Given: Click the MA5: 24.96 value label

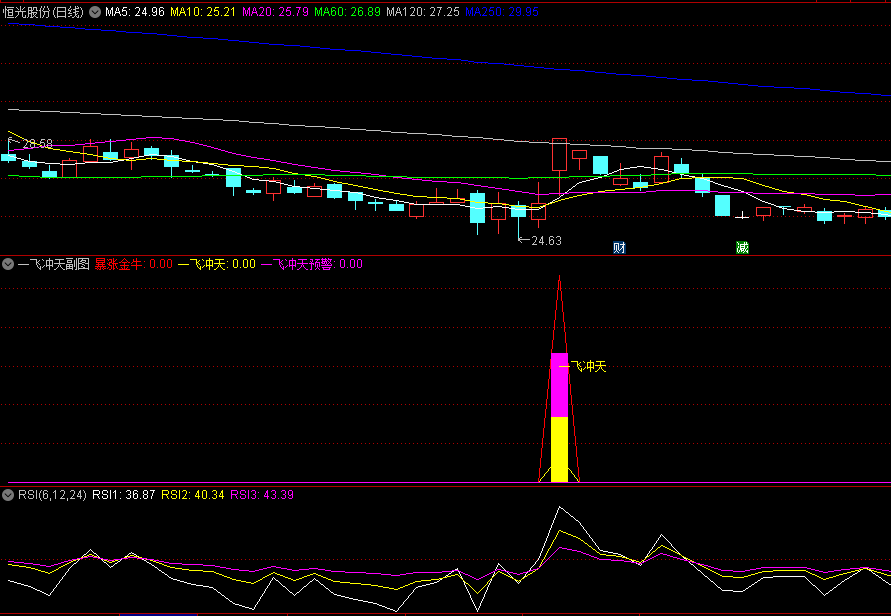Looking at the screenshot, I should point(135,12).
